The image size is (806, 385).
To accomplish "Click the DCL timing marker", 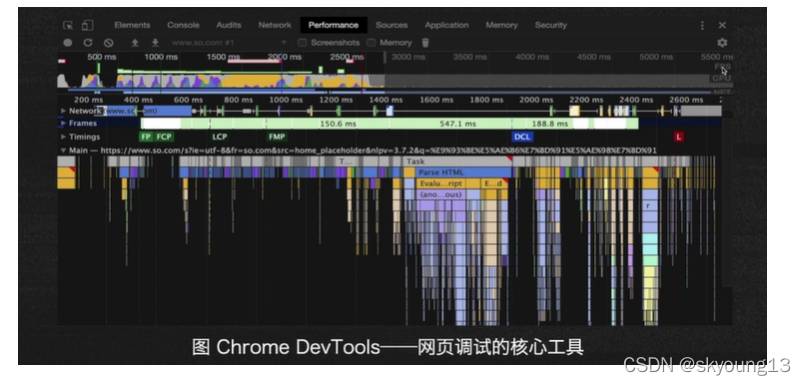I will coord(522,137).
